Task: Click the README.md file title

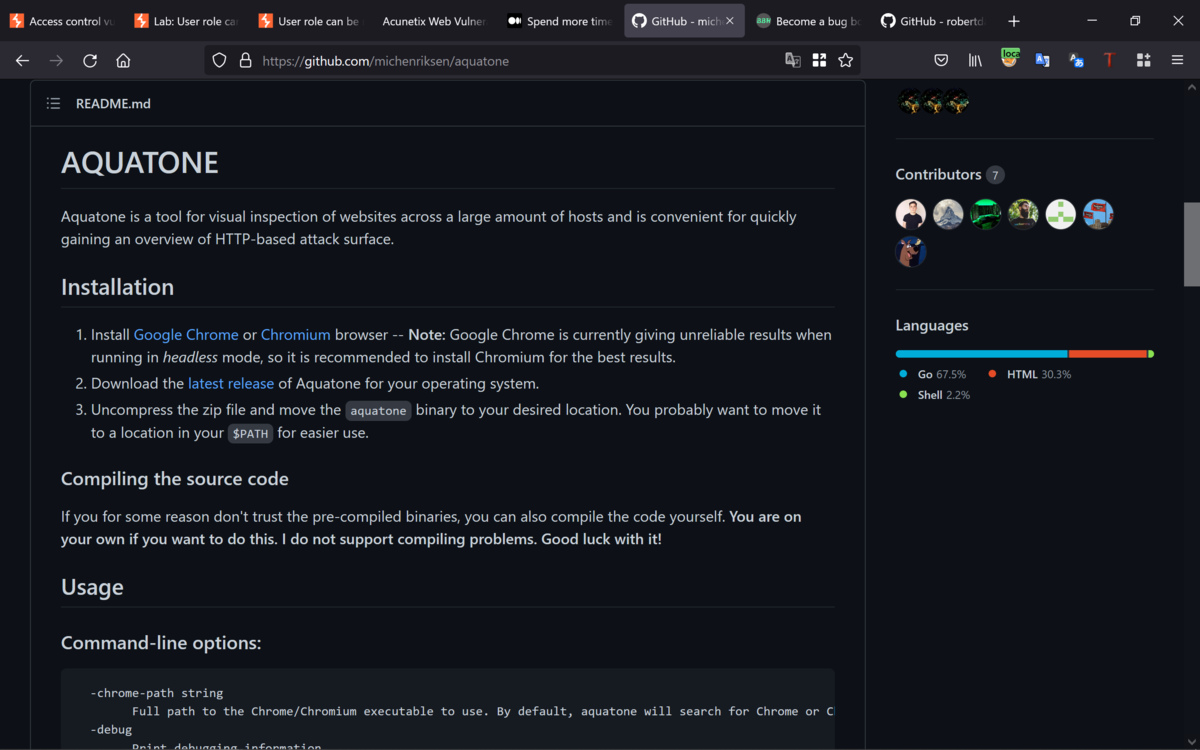Action: [x=113, y=103]
